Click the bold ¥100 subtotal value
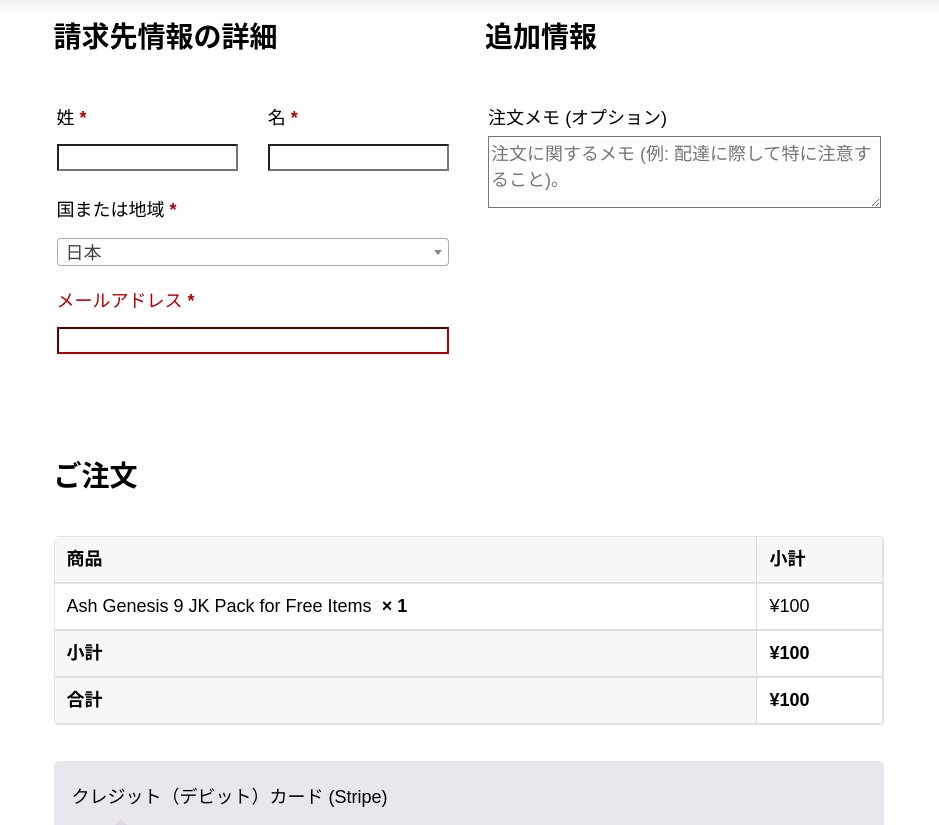Image resolution: width=939 pixels, height=825 pixels. (x=789, y=653)
